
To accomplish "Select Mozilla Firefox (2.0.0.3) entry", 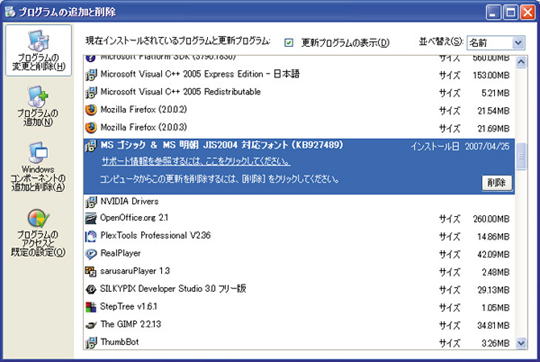I will tap(299, 128).
